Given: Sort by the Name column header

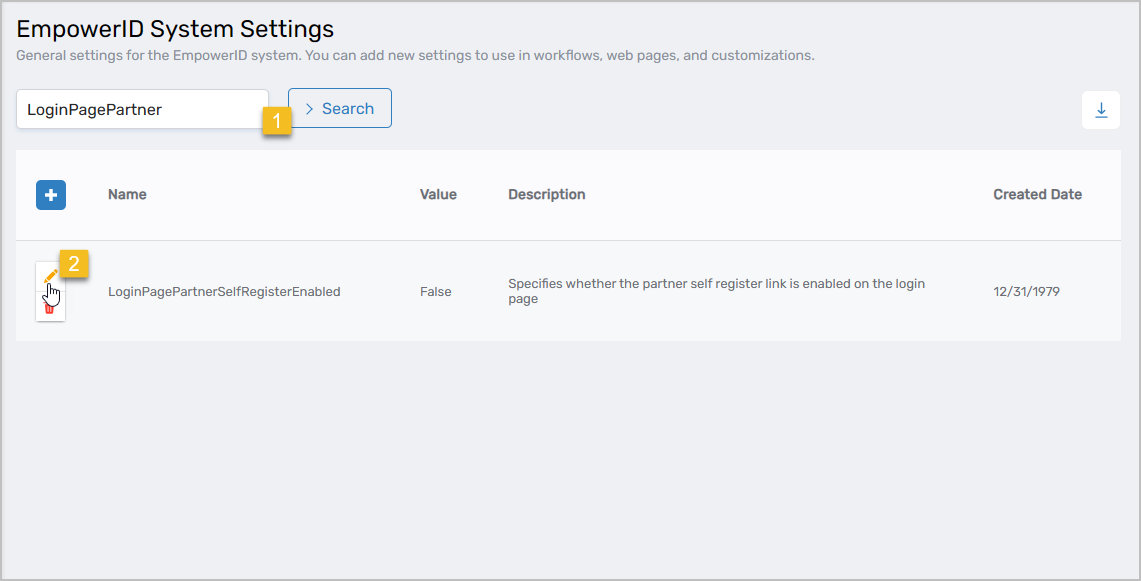Looking at the screenshot, I should [x=127, y=194].
